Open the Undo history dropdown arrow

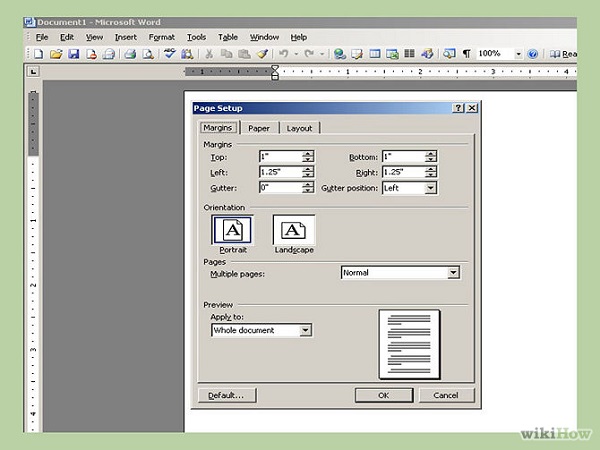[296, 54]
